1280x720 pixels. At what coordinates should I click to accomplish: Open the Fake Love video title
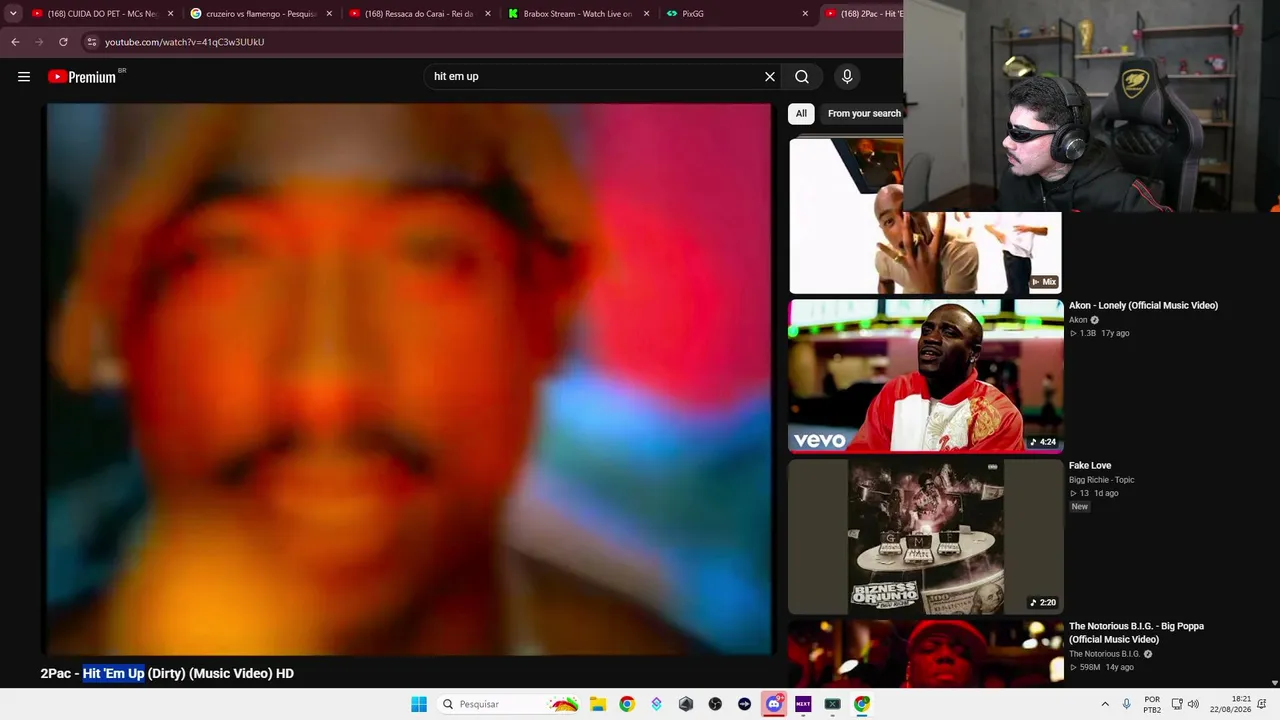click(1090, 466)
